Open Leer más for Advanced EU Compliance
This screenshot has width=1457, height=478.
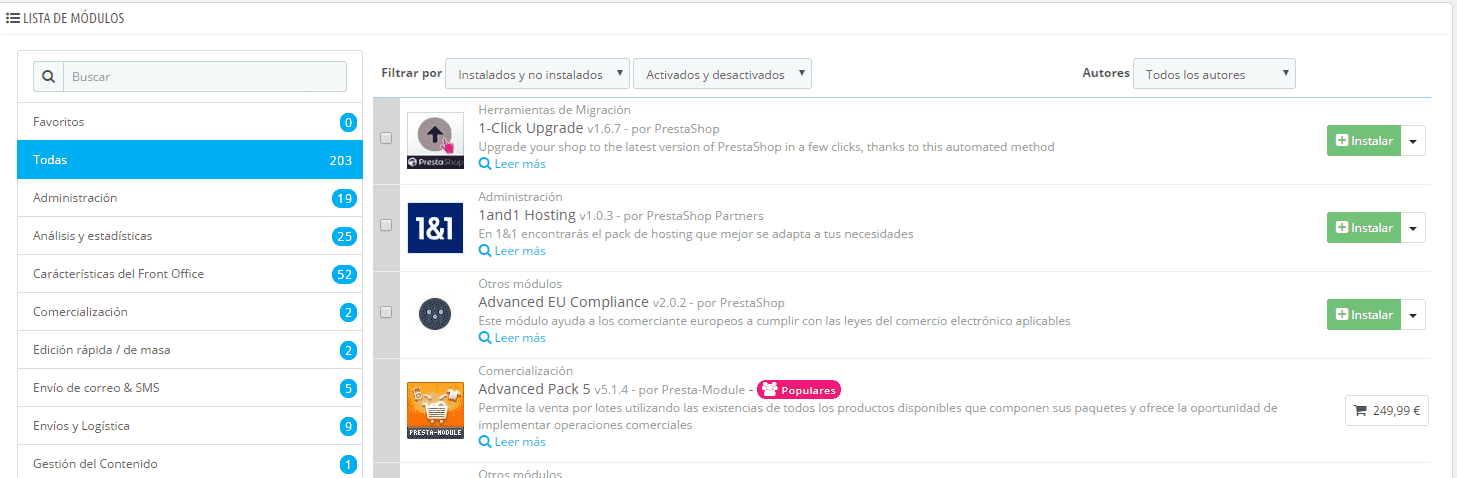(512, 338)
